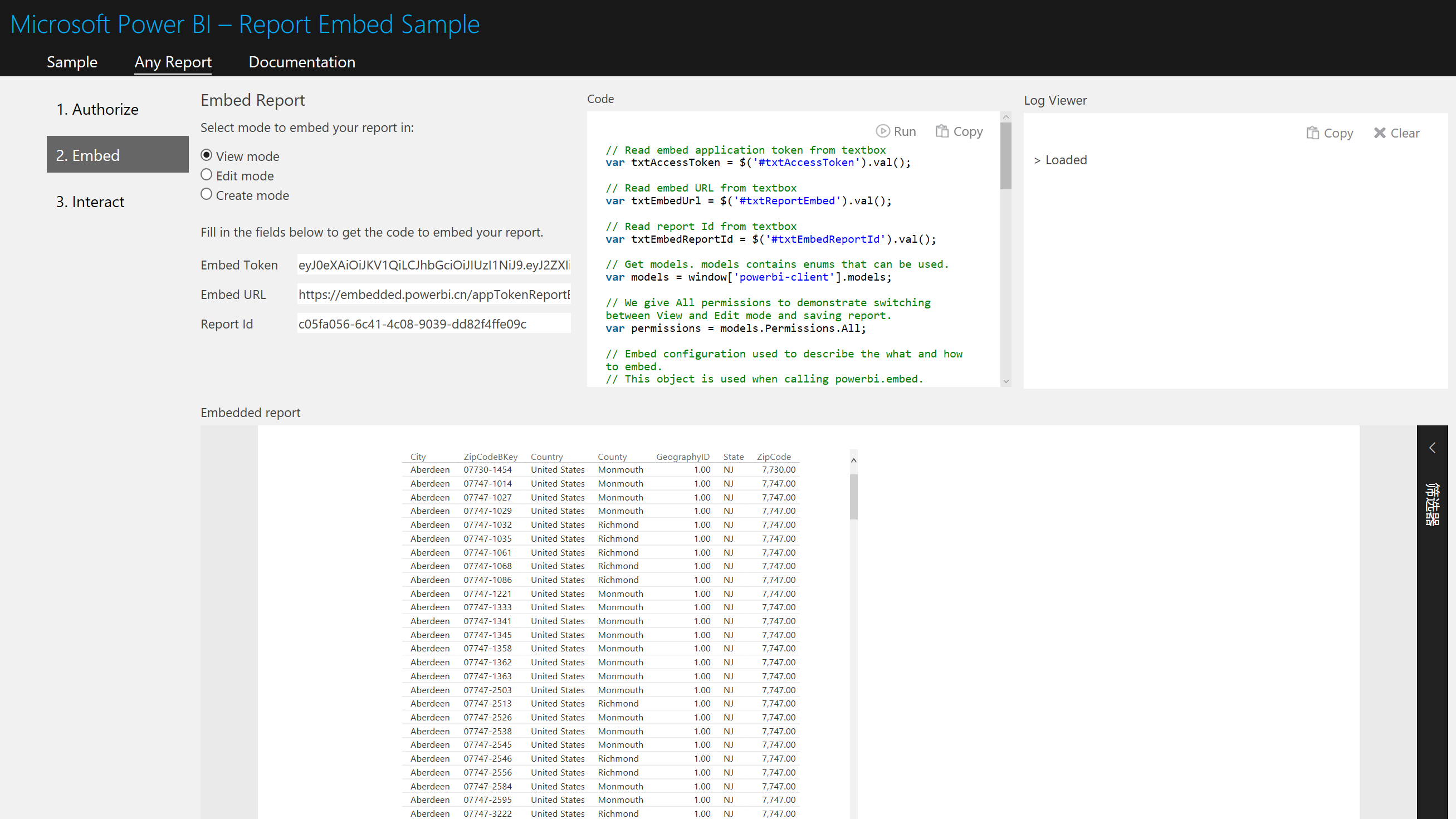
Task: Sort table by City column header
Action: pos(418,457)
